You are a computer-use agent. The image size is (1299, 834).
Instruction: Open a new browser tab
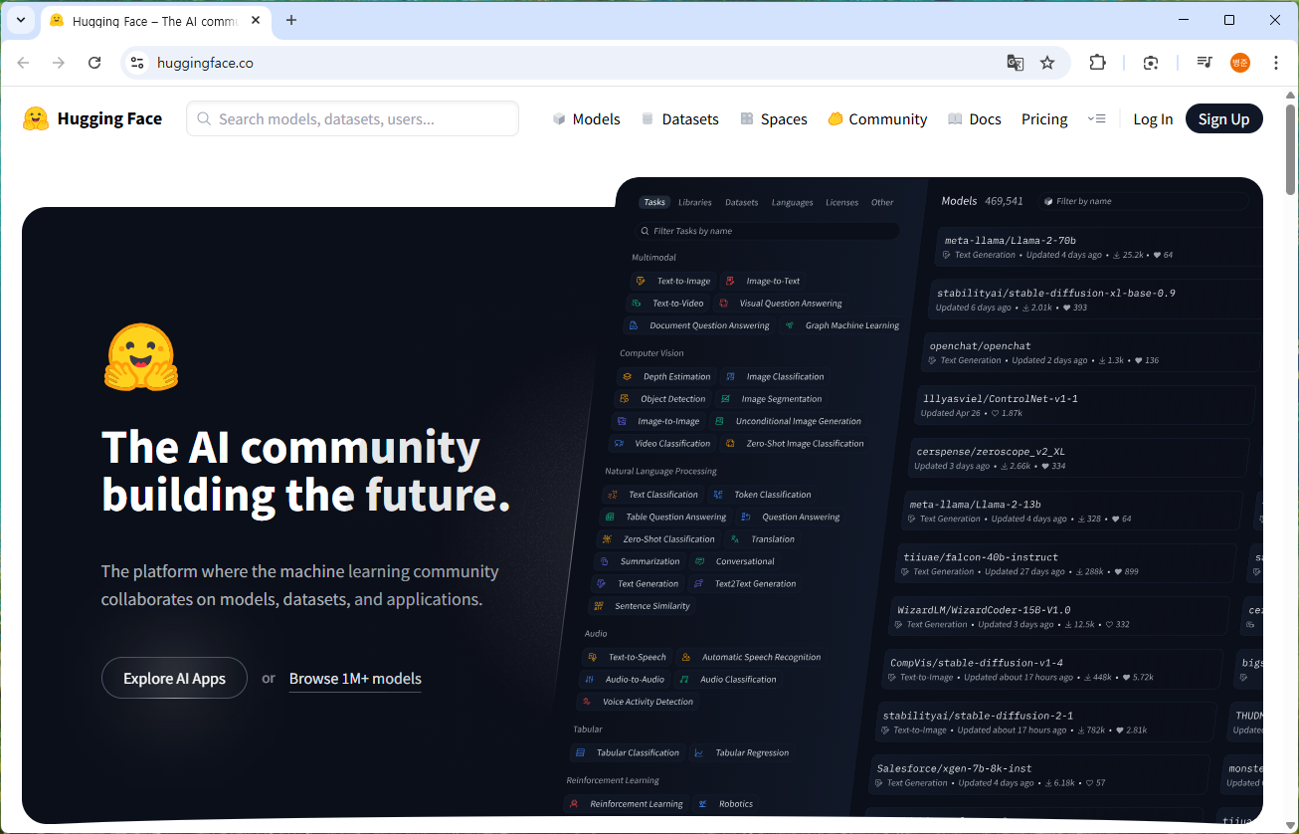291,20
